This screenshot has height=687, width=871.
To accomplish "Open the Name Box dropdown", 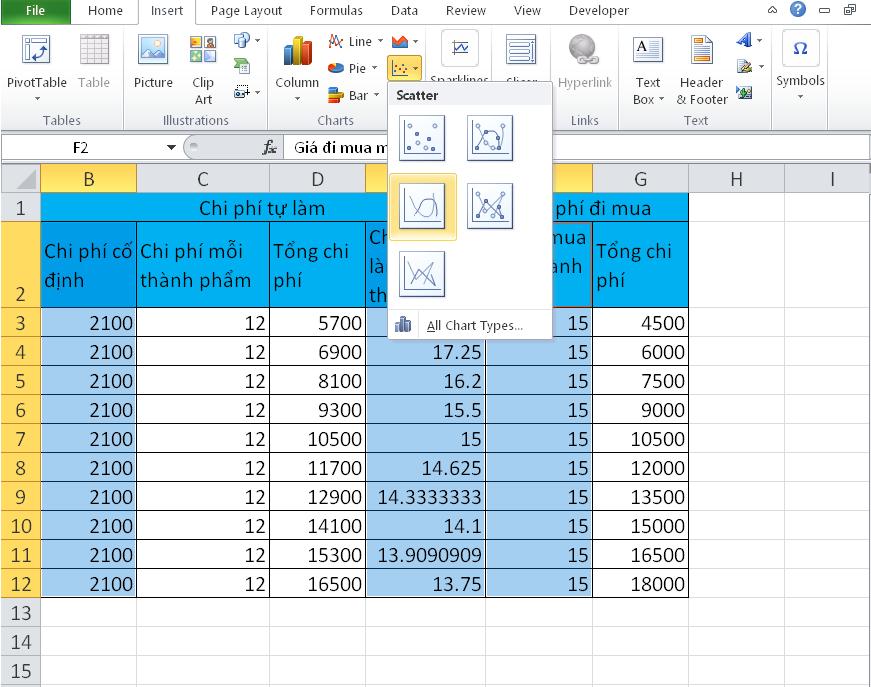I will pyautogui.click(x=171, y=148).
